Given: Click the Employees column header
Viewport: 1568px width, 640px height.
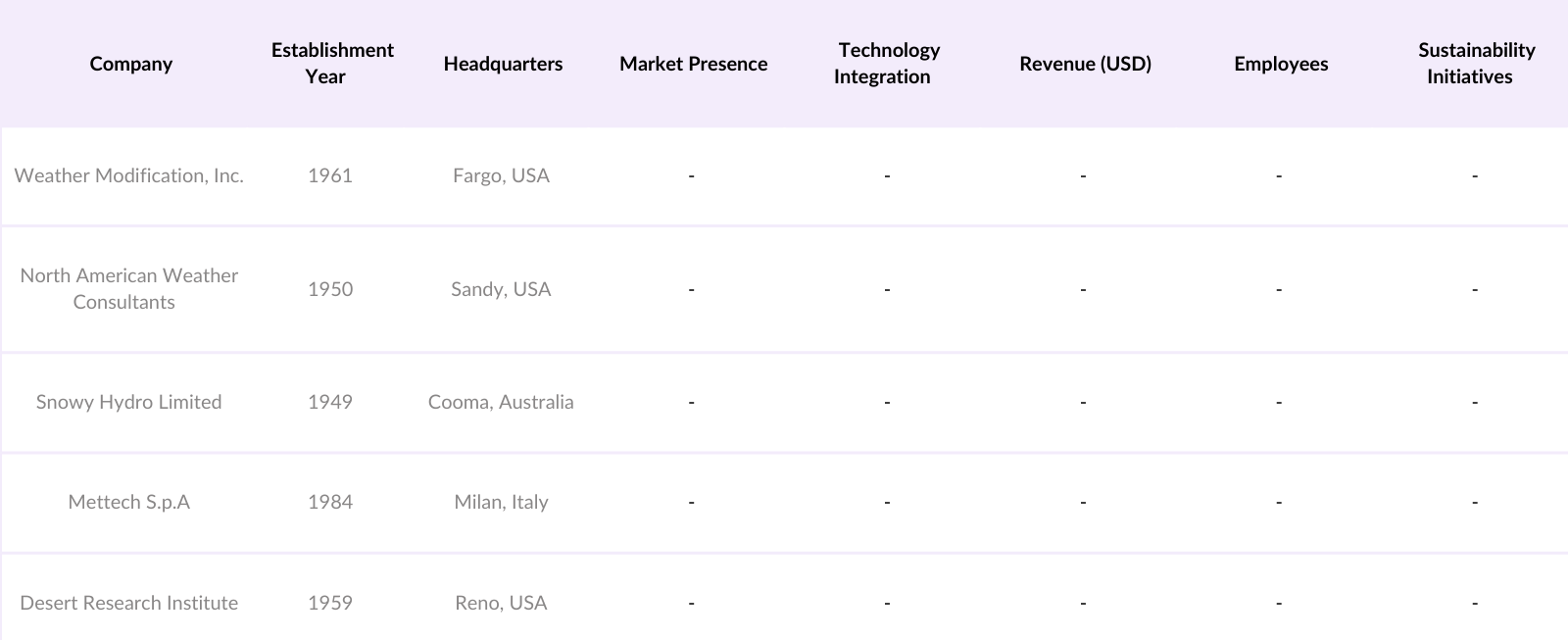Looking at the screenshot, I should pyautogui.click(x=1281, y=64).
